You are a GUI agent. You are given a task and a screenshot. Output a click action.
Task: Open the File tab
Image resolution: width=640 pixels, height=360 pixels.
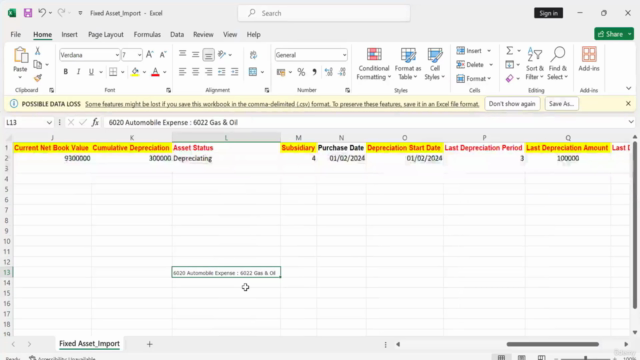16,34
